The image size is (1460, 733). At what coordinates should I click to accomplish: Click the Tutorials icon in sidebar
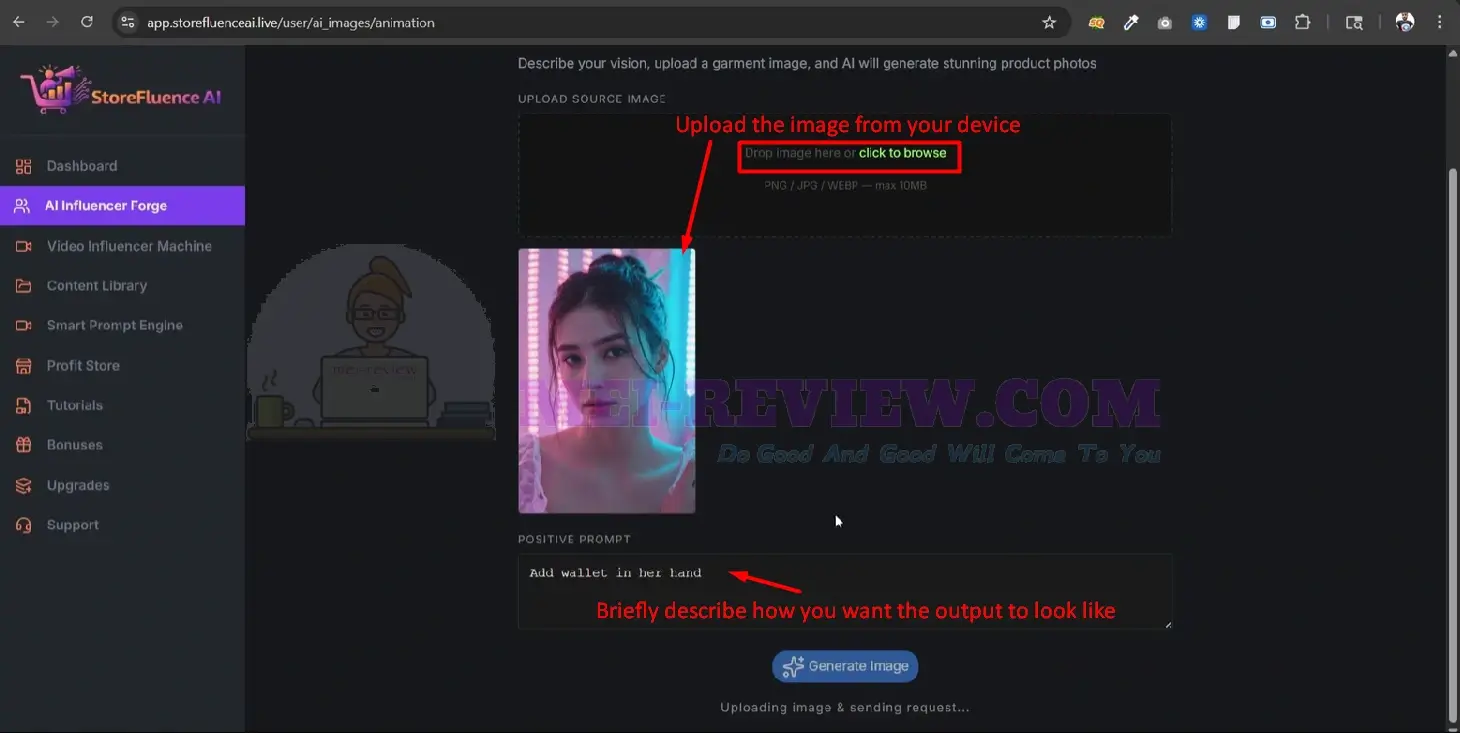(23, 405)
